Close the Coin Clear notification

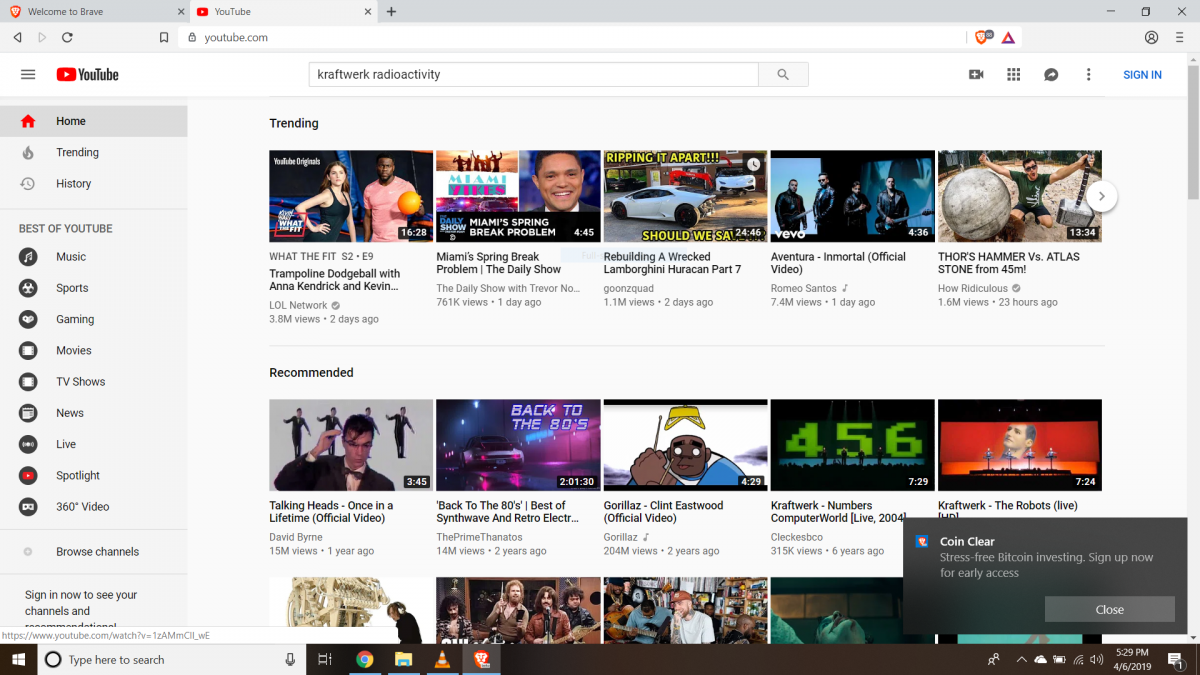click(1109, 609)
